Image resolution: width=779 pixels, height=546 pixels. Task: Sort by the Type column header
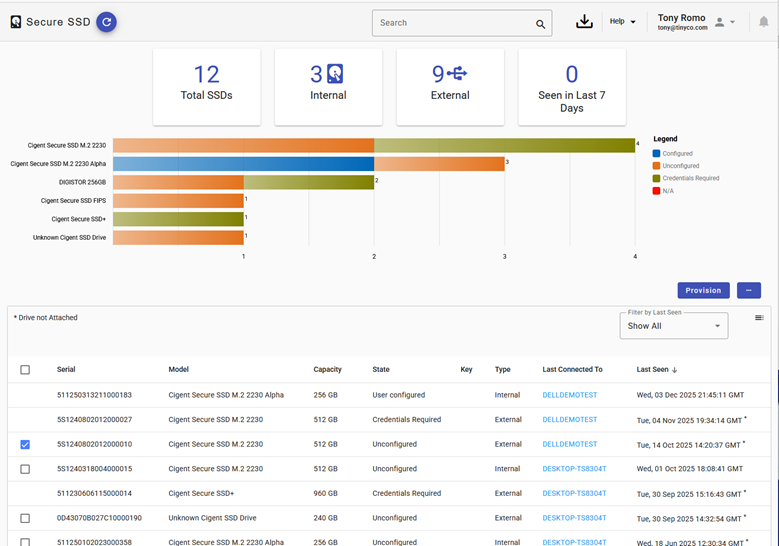pos(502,369)
